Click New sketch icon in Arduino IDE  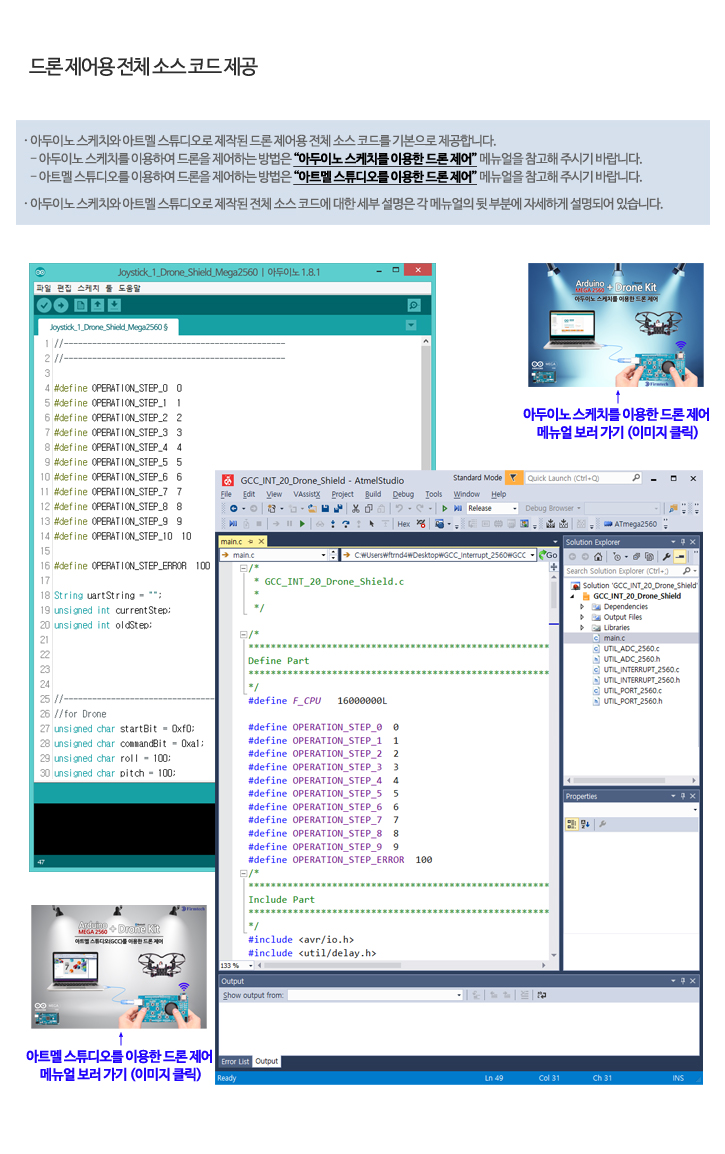81,305
